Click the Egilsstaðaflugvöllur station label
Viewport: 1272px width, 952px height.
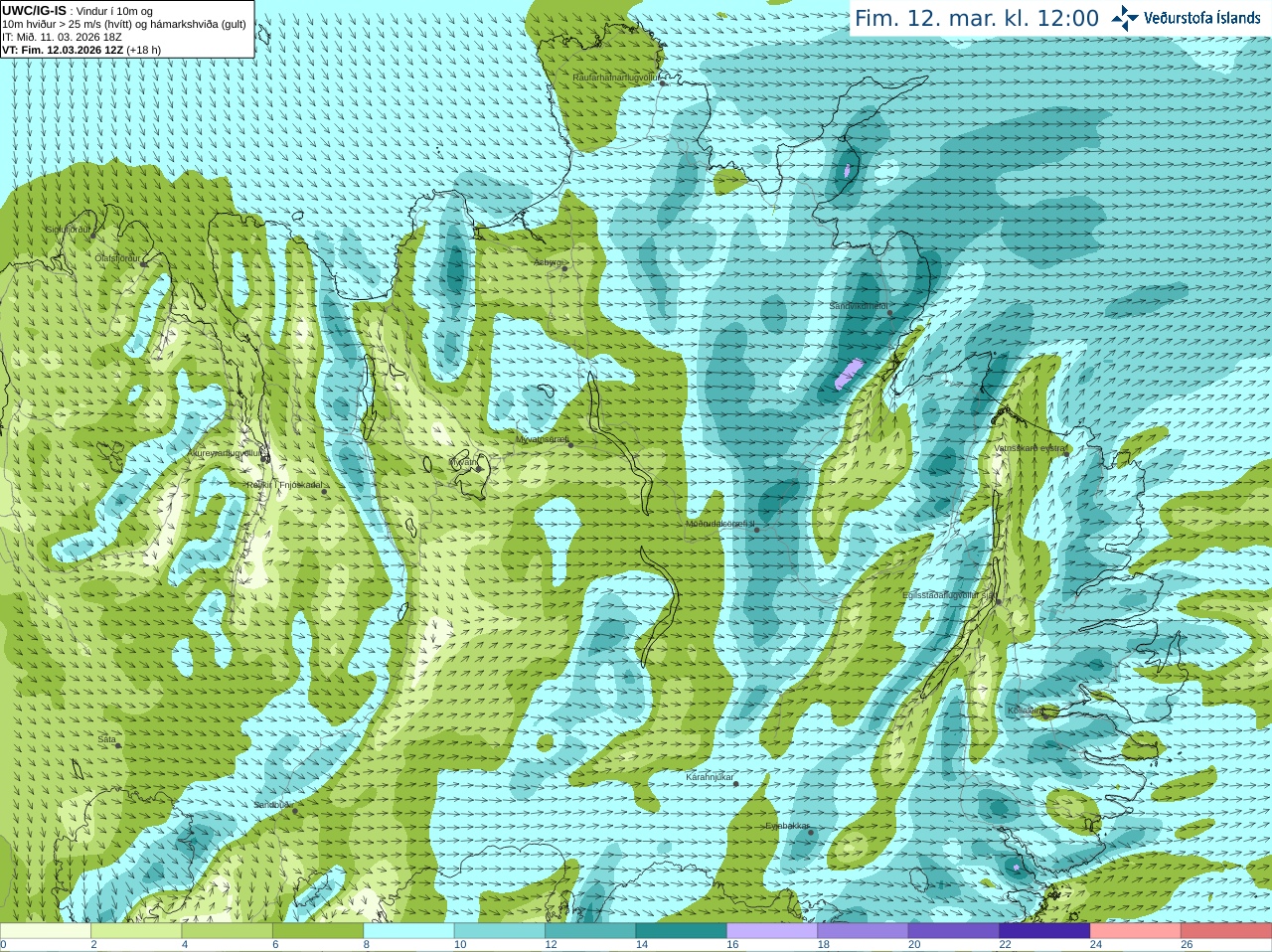tap(949, 595)
